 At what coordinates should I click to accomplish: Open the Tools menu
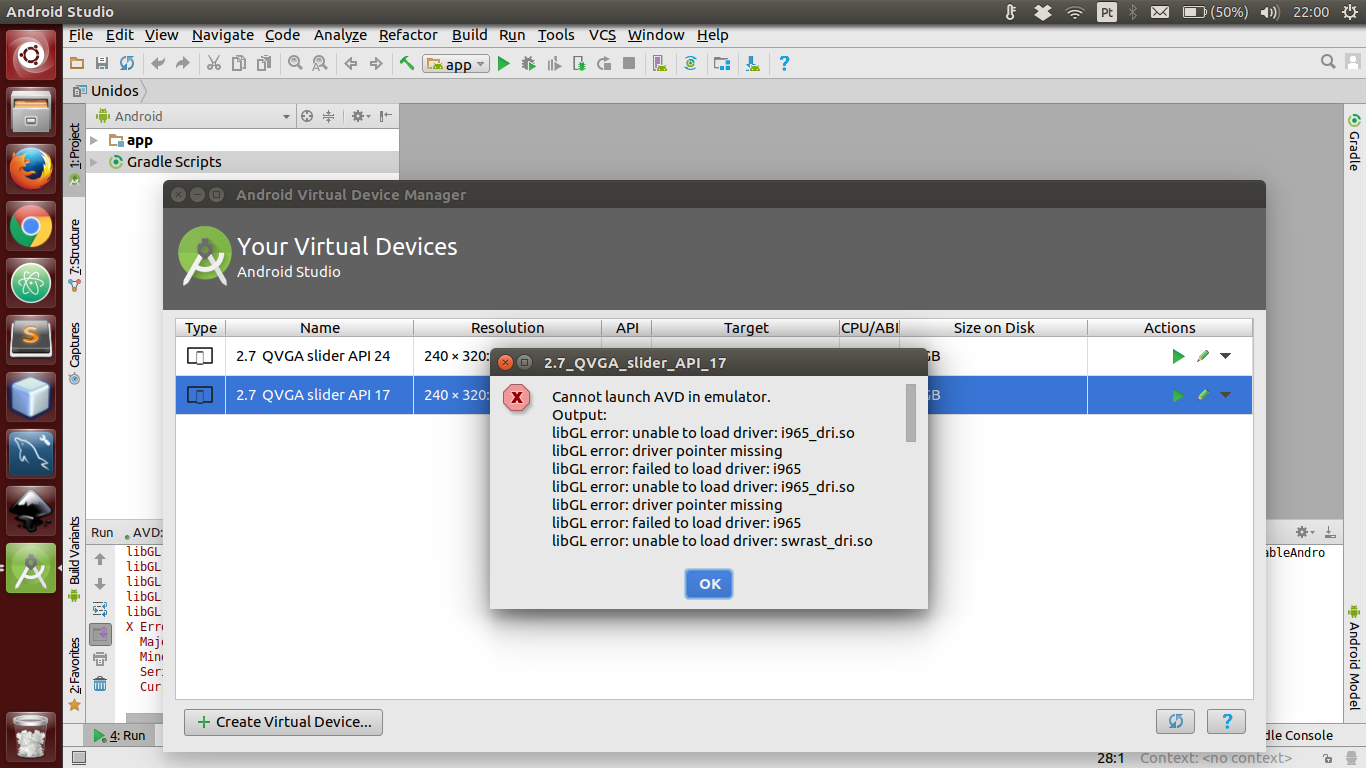(x=556, y=34)
